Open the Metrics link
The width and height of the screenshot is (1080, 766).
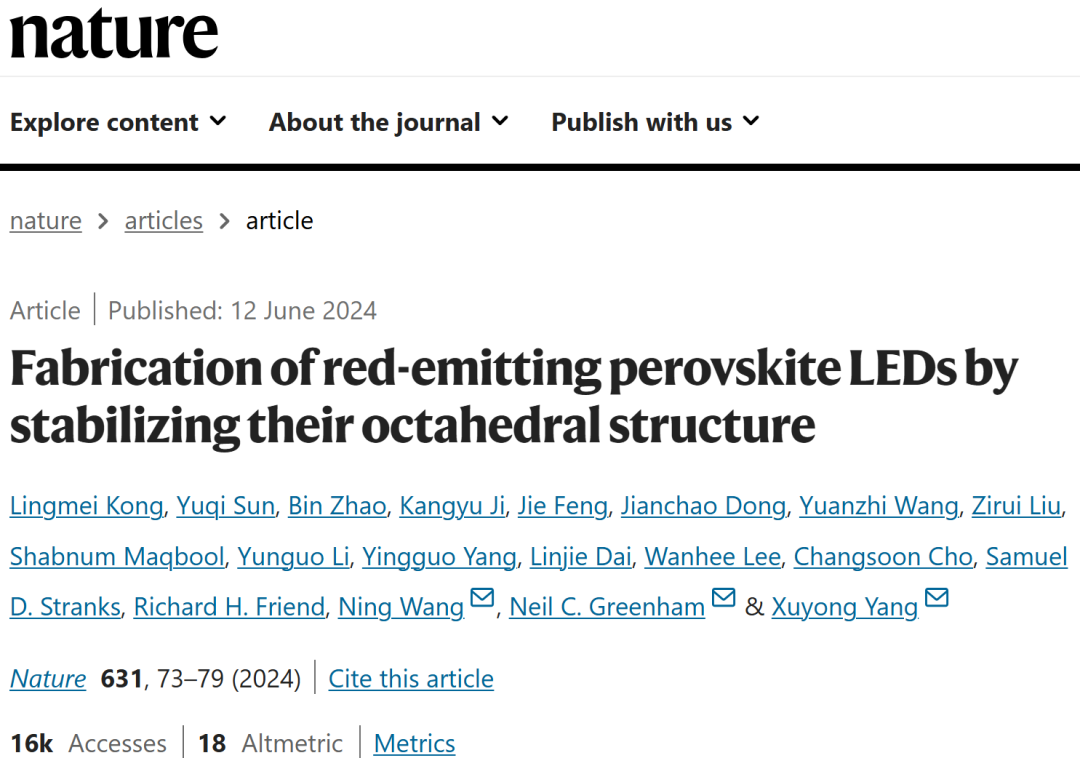click(x=415, y=743)
